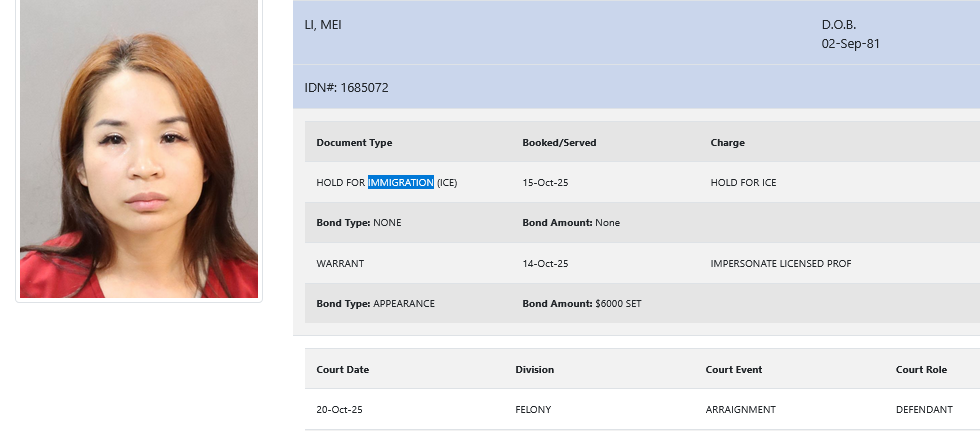Click the IDN# 1685072 row

click(x=346, y=88)
